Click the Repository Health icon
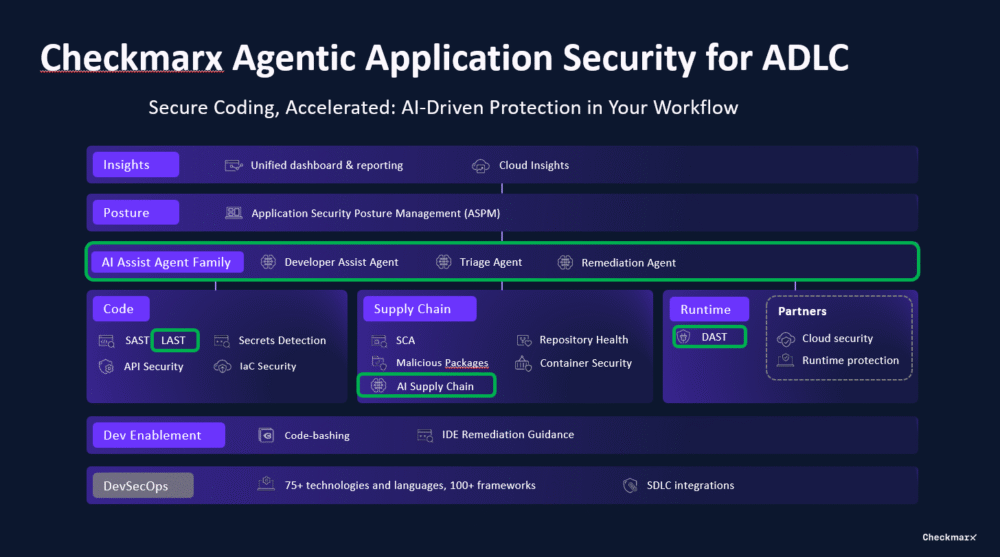The width and height of the screenshot is (1000, 557). pyautogui.click(x=524, y=340)
